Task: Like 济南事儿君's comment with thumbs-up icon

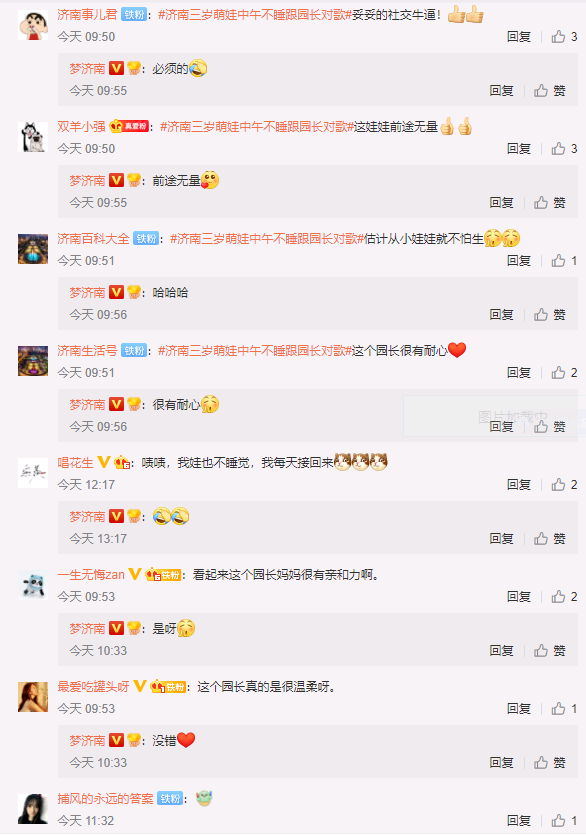Action: click(564, 37)
